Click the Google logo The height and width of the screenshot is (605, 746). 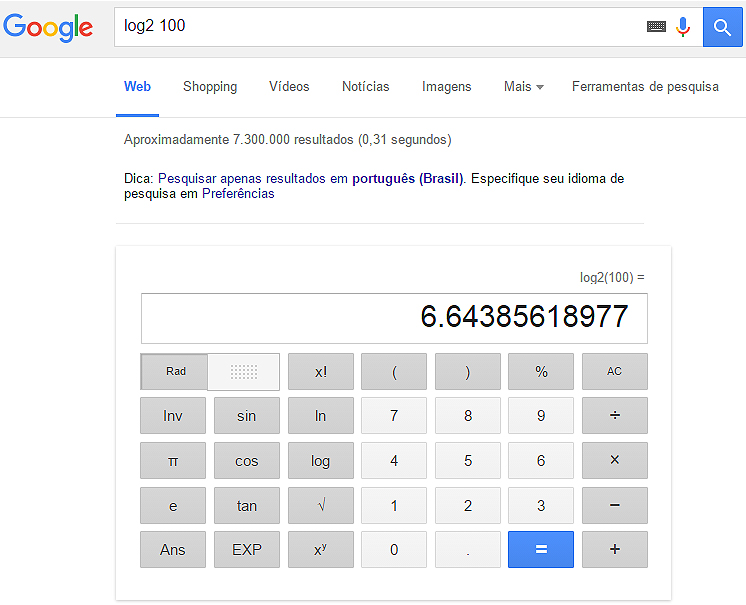coord(48,27)
